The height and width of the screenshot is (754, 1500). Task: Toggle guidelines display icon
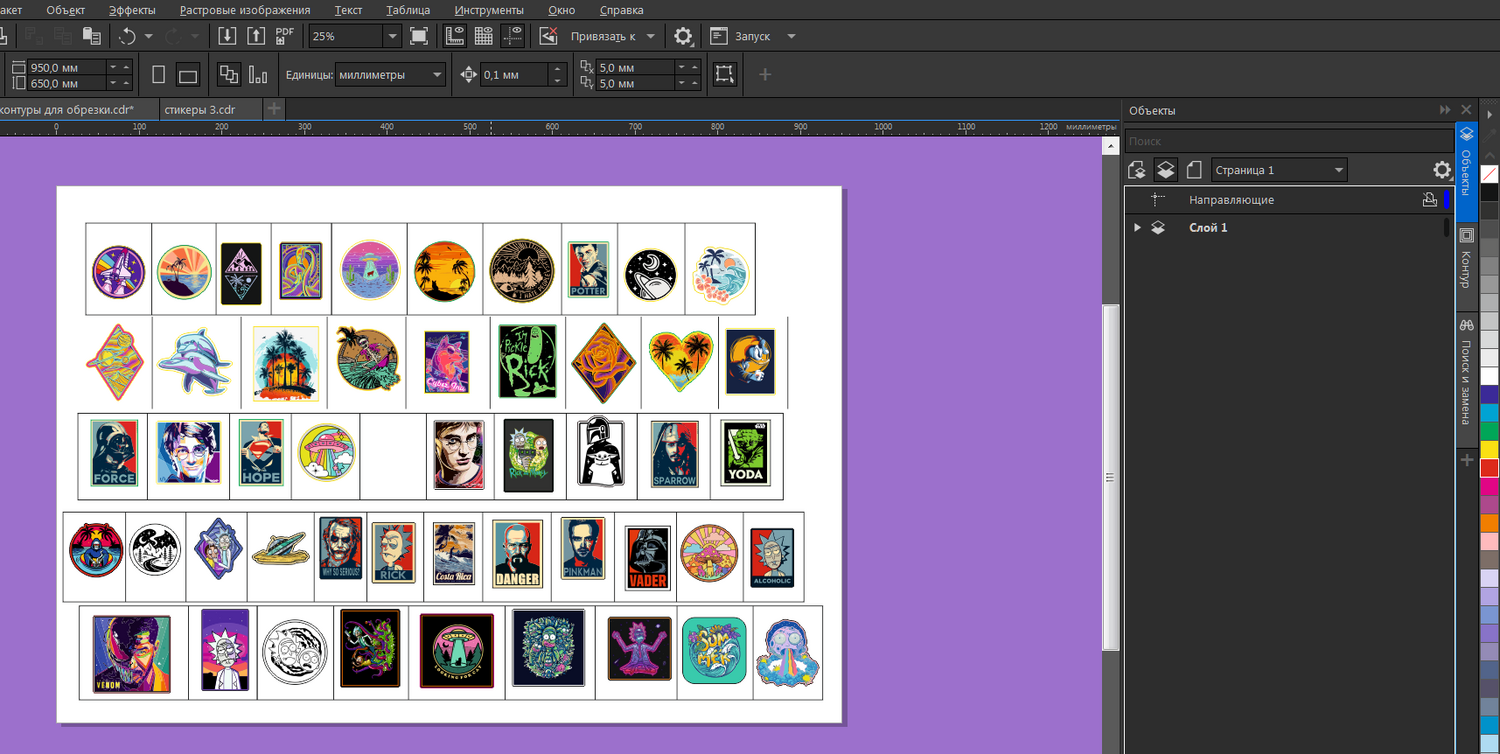point(513,36)
